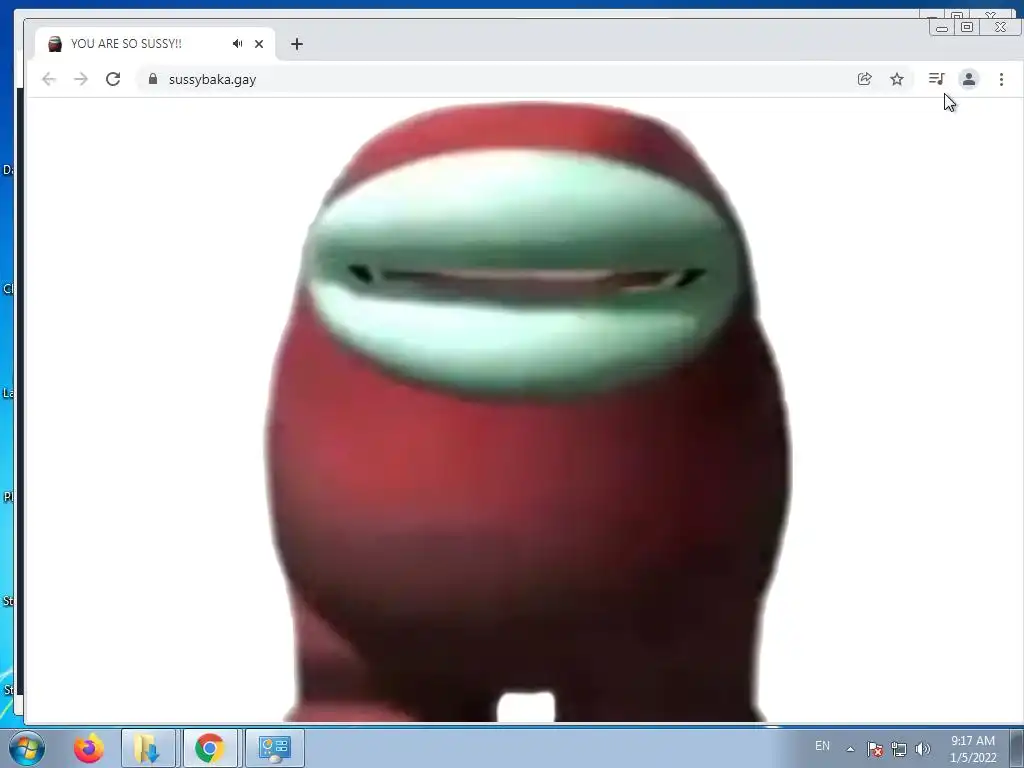The height and width of the screenshot is (768, 1024).
Task: Open the Action Center flag icon
Action: [x=875, y=749]
